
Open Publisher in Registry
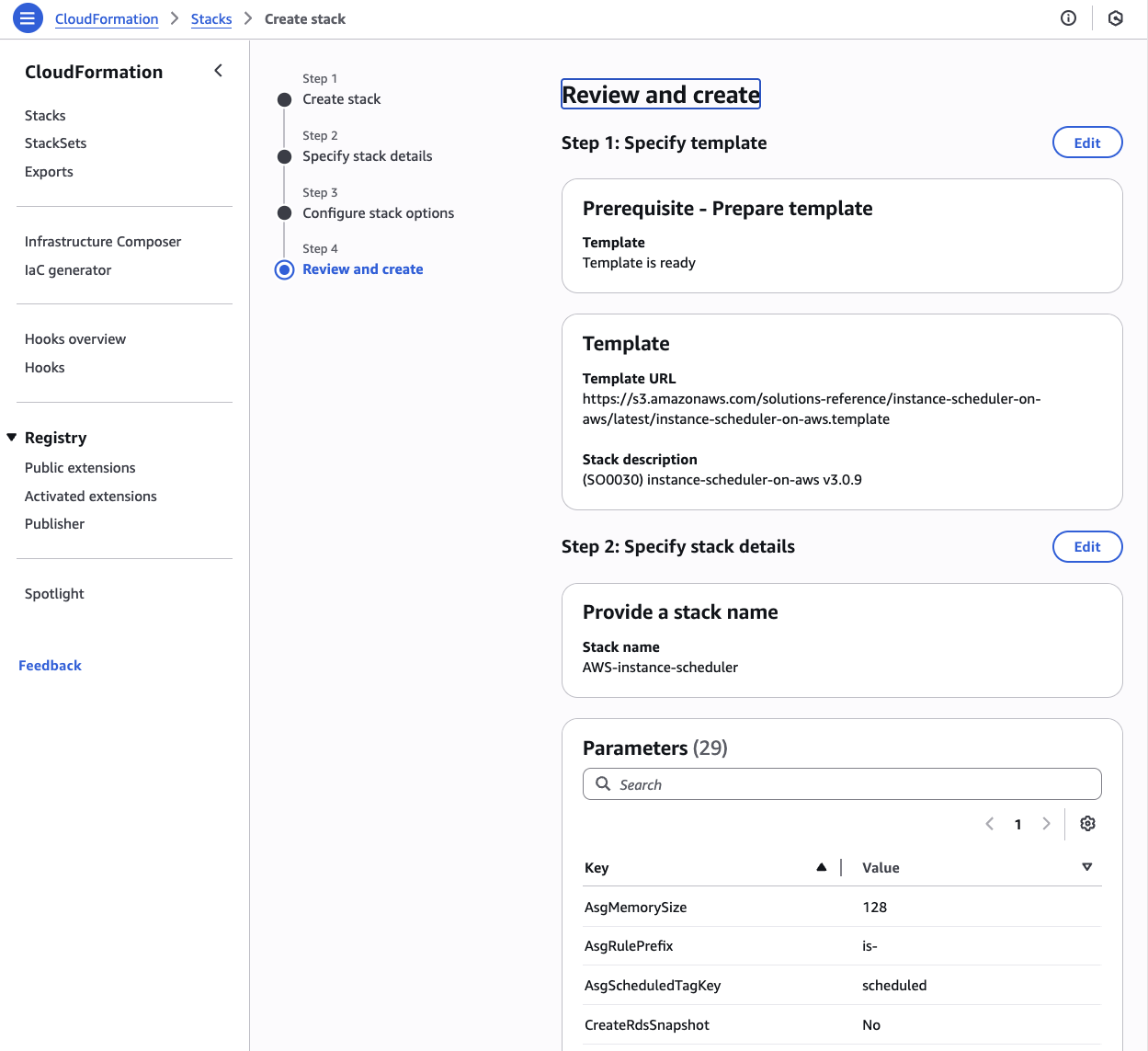click(x=54, y=524)
